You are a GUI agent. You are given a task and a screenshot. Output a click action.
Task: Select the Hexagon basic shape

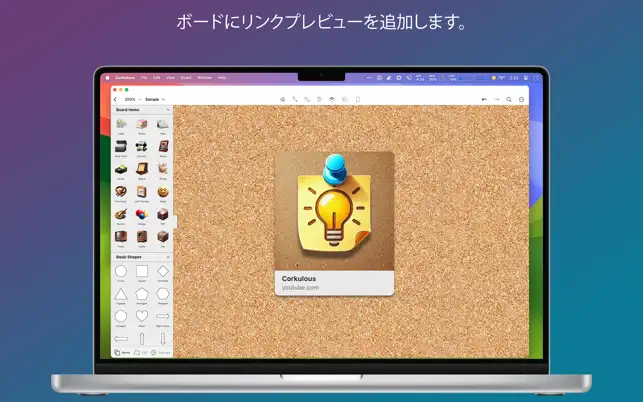[x=163, y=294]
